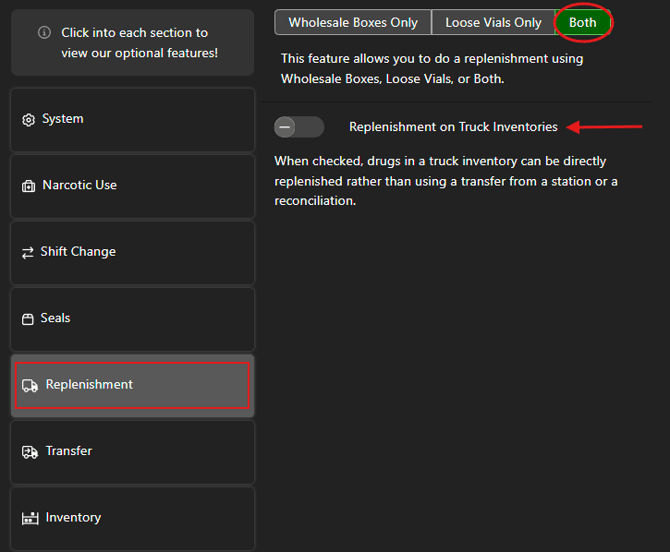Click the Shift Change swap arrows icon

point(28,253)
